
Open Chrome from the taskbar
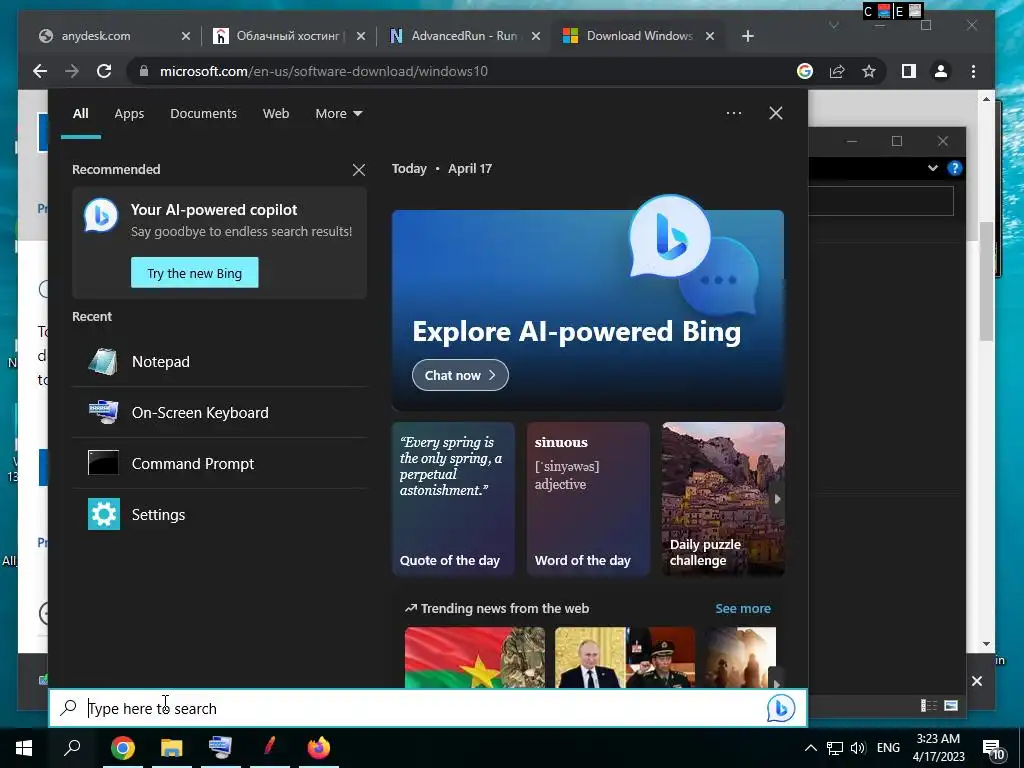click(x=123, y=748)
